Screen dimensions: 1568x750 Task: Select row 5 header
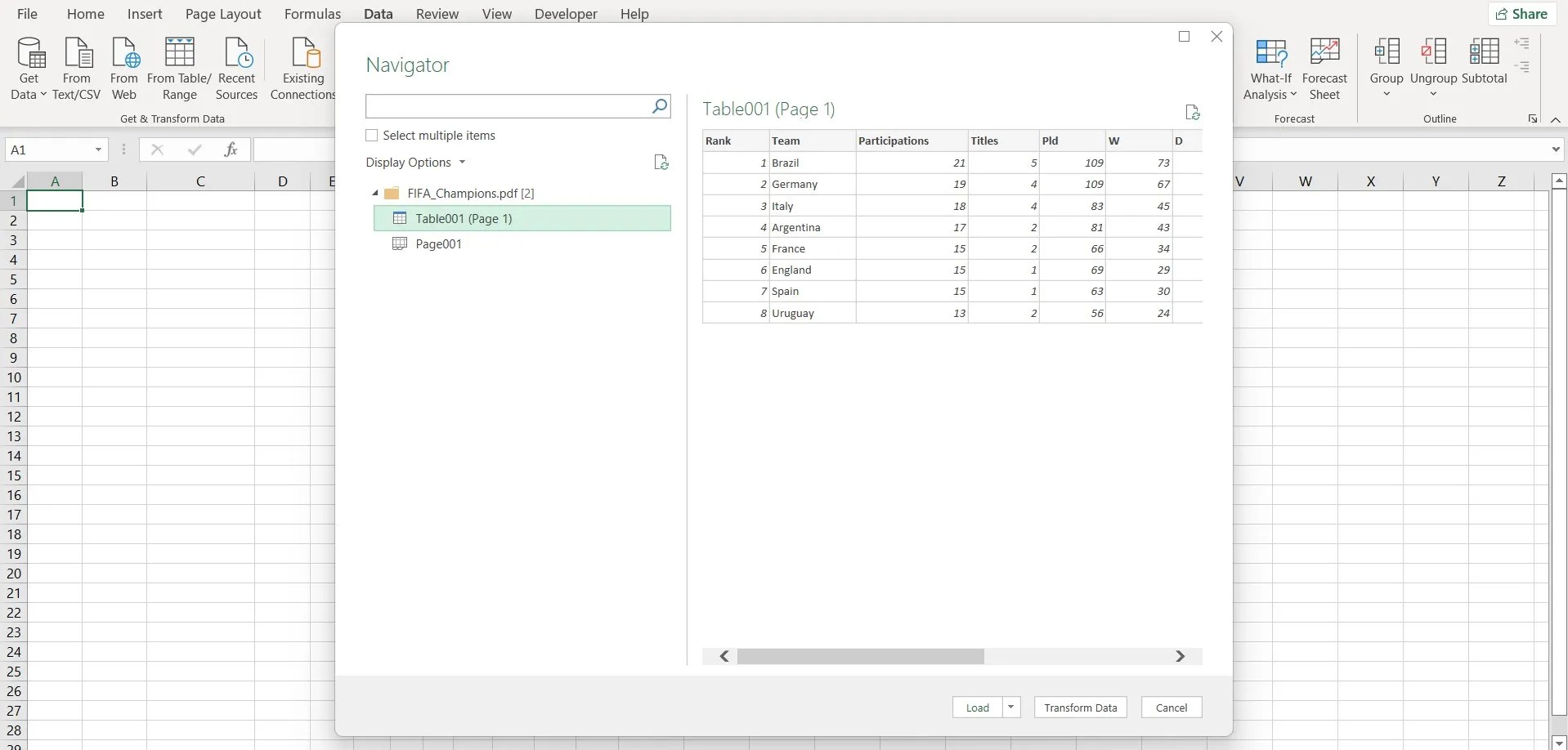13,279
